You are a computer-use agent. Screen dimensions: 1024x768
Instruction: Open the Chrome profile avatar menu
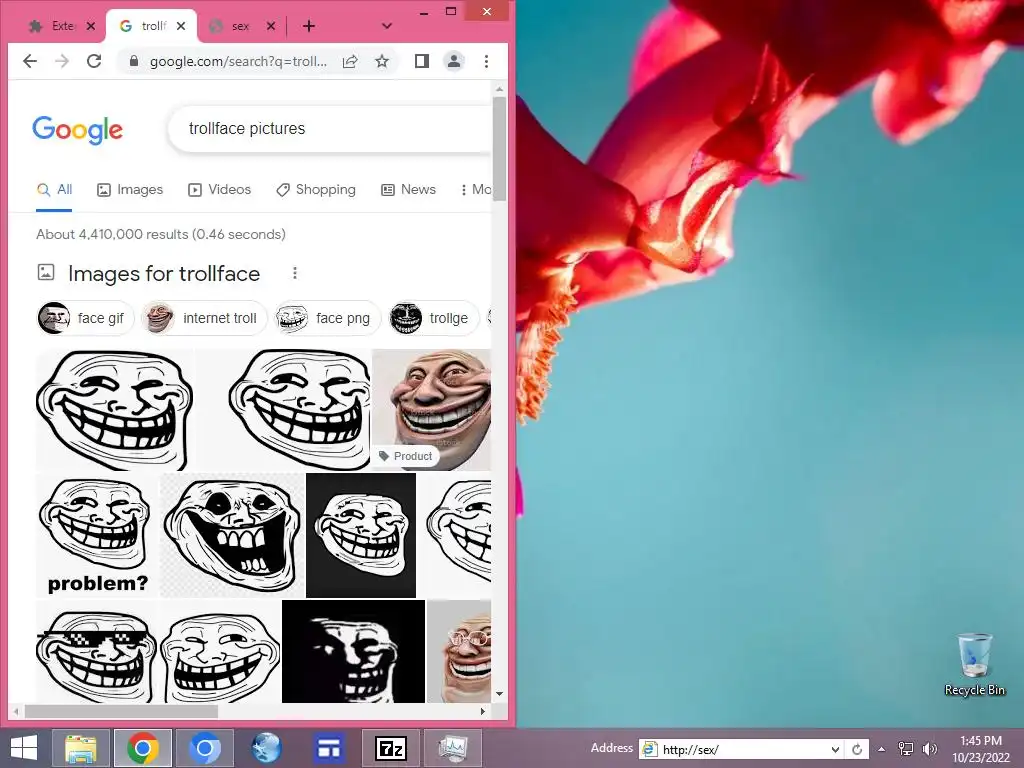(x=454, y=61)
